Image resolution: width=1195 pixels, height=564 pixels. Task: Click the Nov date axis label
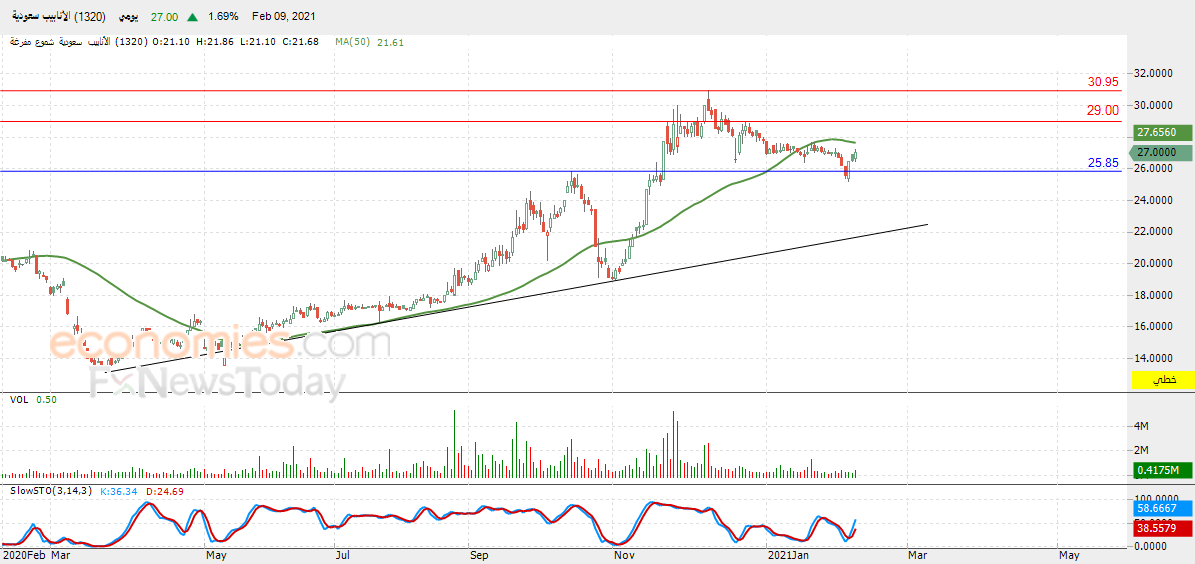point(625,557)
